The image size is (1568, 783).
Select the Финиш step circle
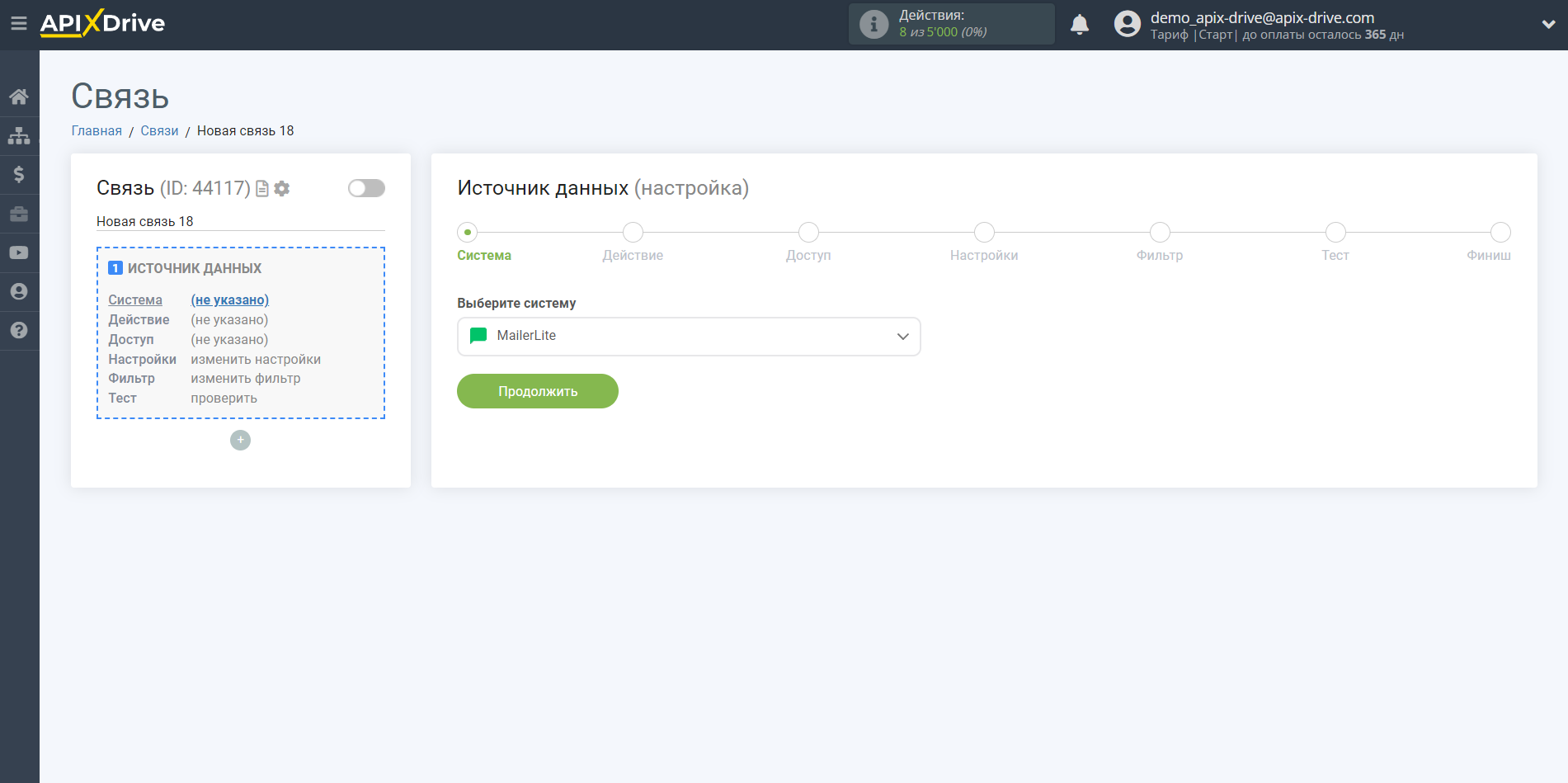pyautogui.click(x=1500, y=233)
